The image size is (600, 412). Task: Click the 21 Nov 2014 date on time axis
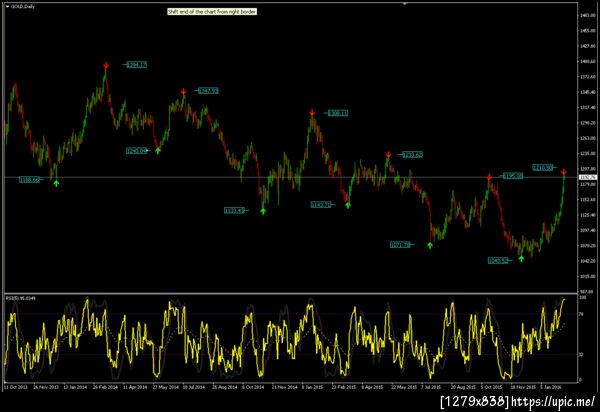coord(284,387)
